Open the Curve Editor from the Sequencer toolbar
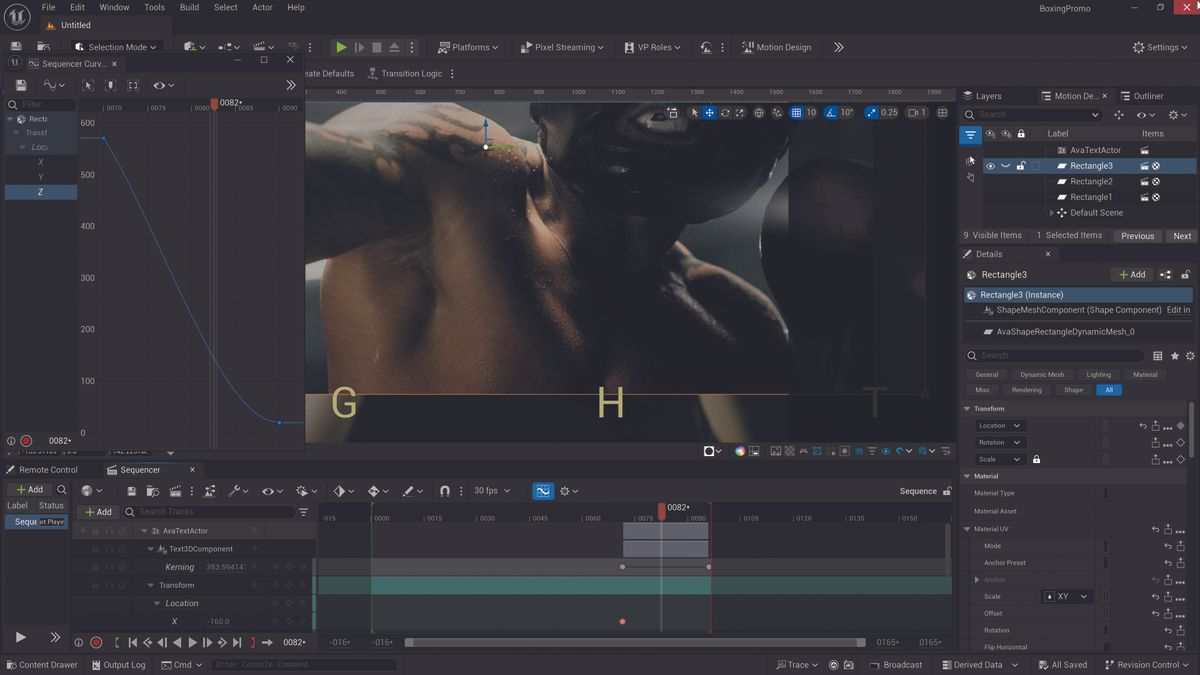 click(x=543, y=490)
